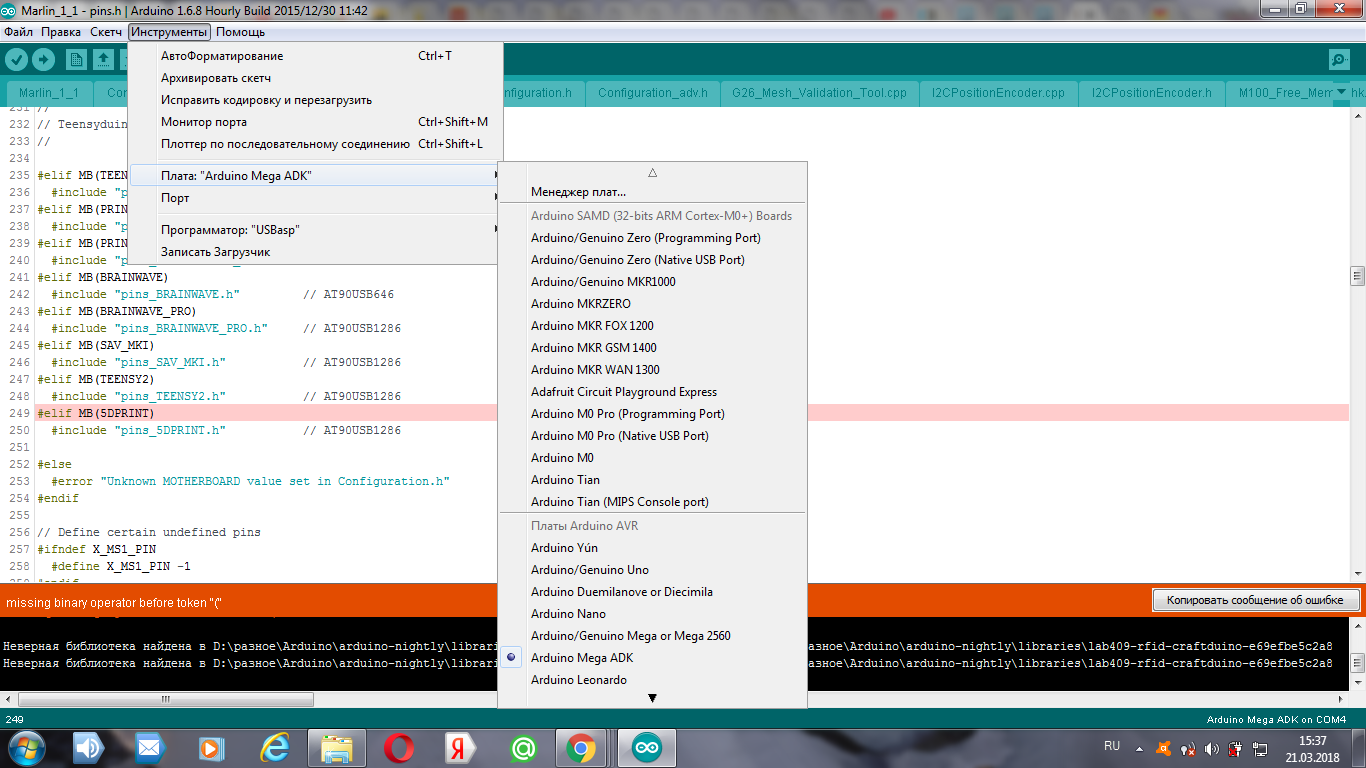Viewport: 1366px width, 768px height.
Task: Close the Инструменты menu
Action: tap(169, 32)
